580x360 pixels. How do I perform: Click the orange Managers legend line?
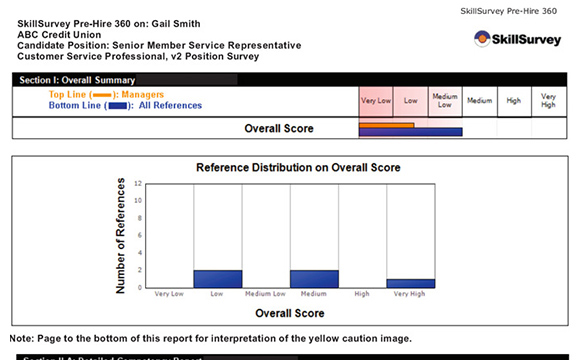point(102,95)
